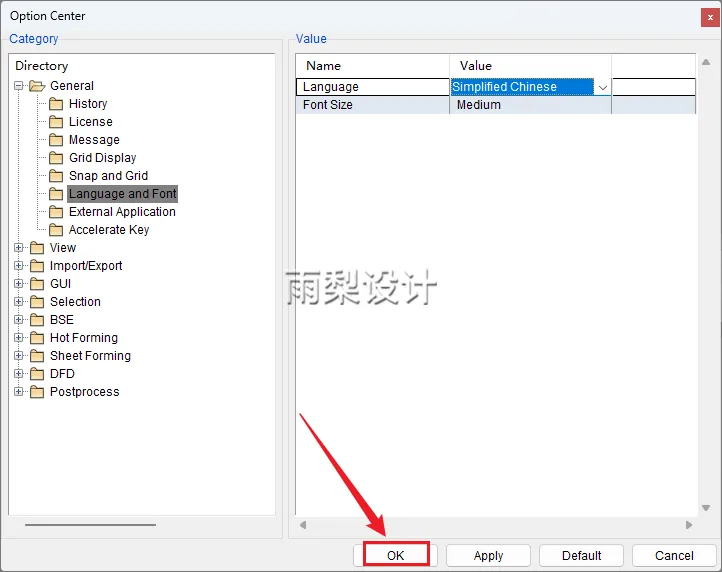Click the License folder icon
Image resolution: width=722 pixels, height=572 pixels.
pos(56,122)
